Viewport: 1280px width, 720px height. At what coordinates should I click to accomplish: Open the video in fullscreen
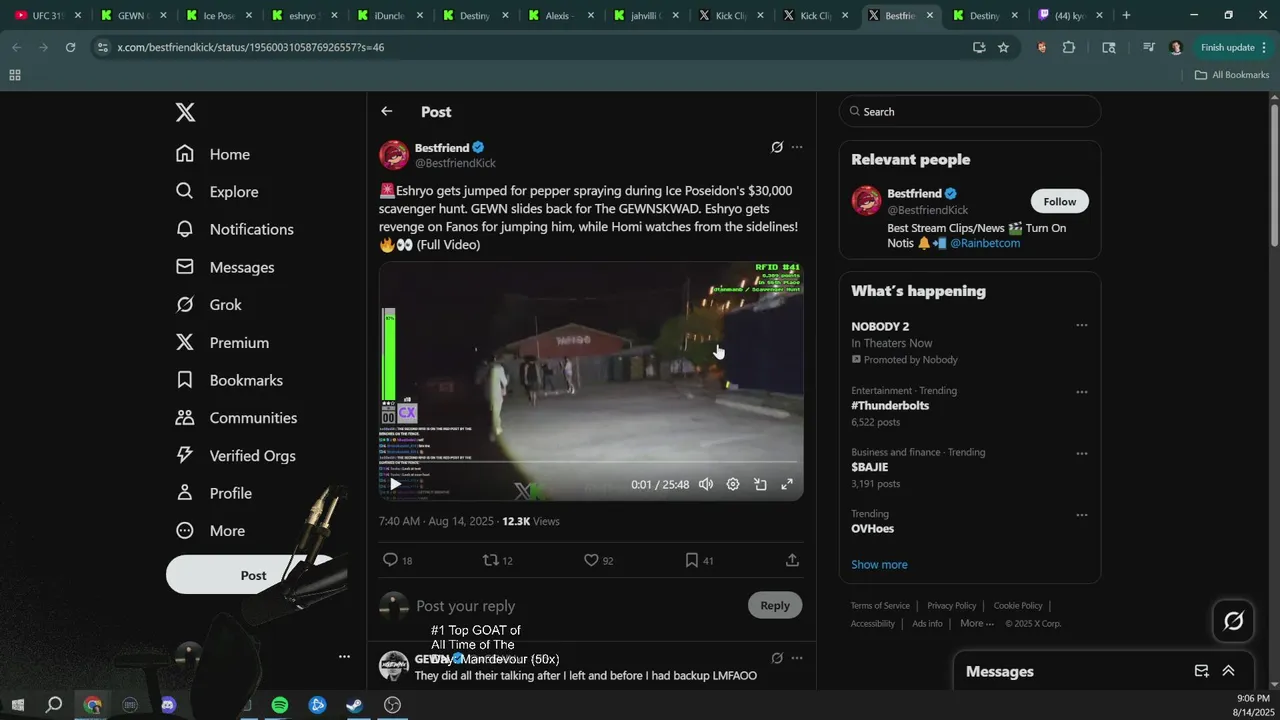click(787, 484)
